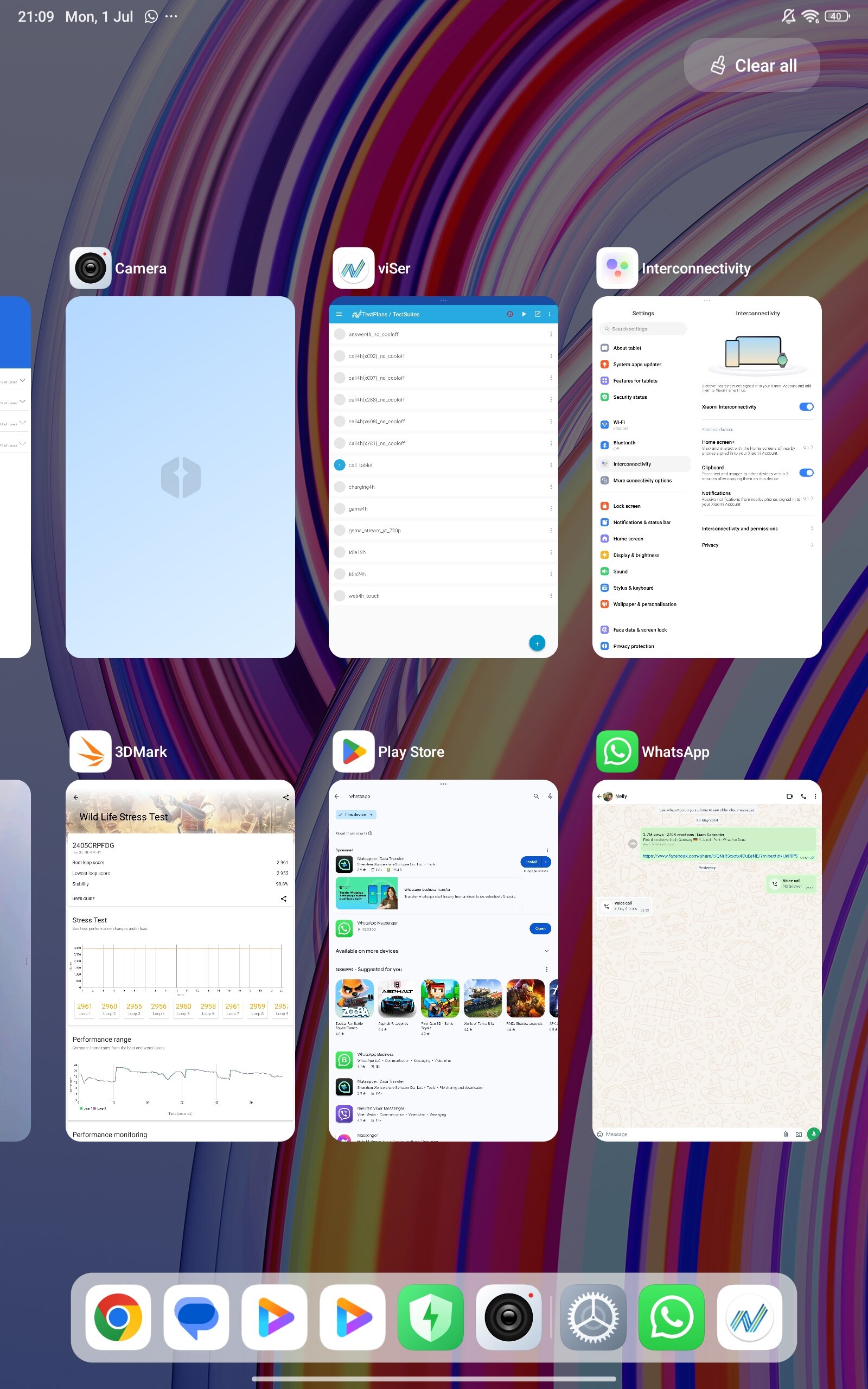This screenshot has height=1389, width=868.
Task: Open Stylus & keyboard settings
Action: click(x=643, y=588)
